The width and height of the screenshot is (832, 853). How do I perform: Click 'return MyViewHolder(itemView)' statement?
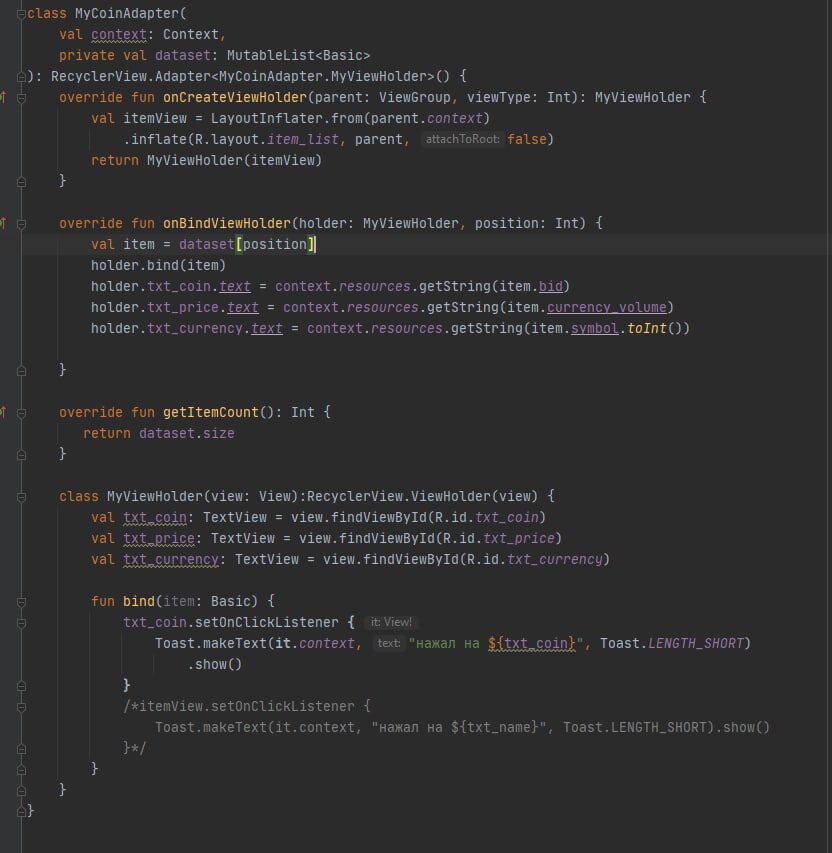(x=206, y=160)
